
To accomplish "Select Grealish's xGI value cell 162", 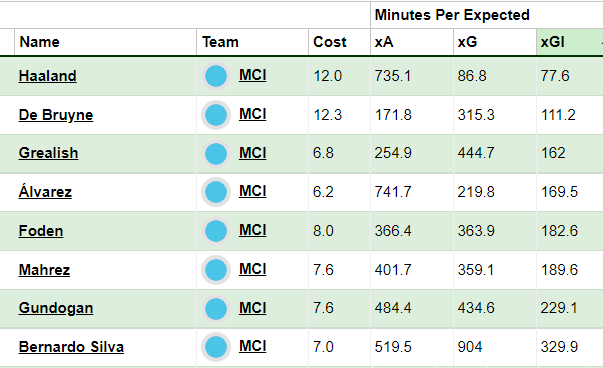I will [x=570, y=153].
